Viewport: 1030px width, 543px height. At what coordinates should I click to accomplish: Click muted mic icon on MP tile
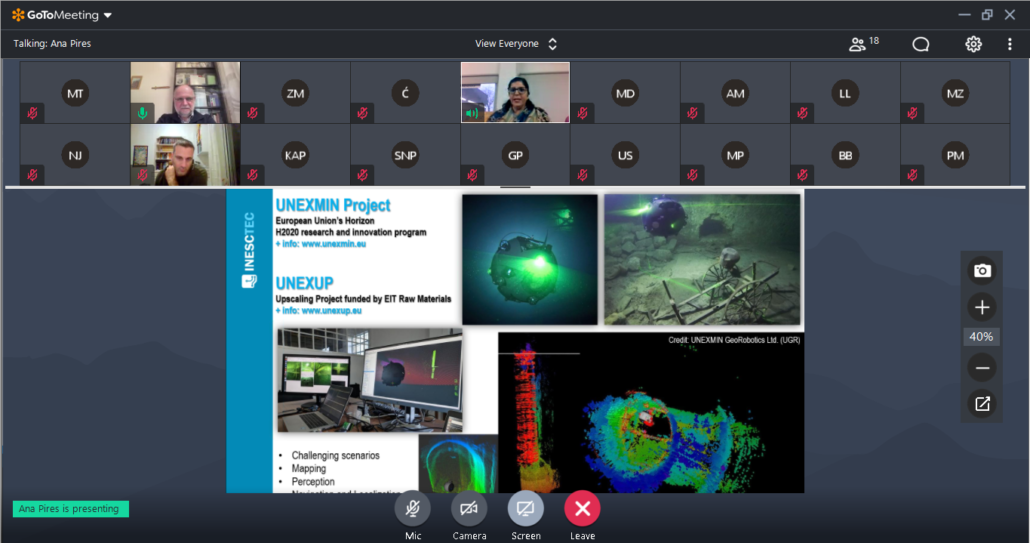(x=692, y=175)
